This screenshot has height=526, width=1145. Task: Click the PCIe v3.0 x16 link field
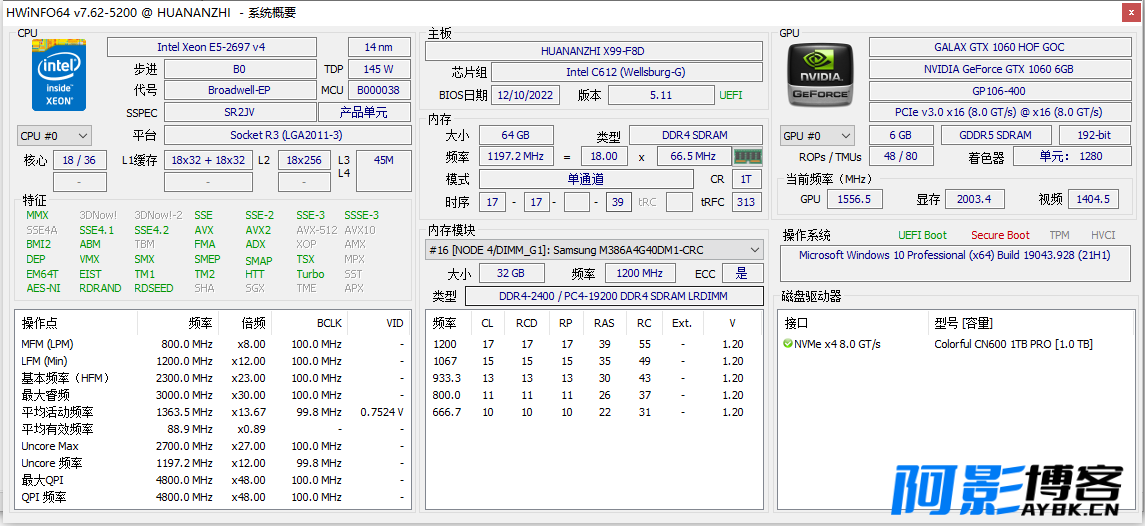click(999, 113)
